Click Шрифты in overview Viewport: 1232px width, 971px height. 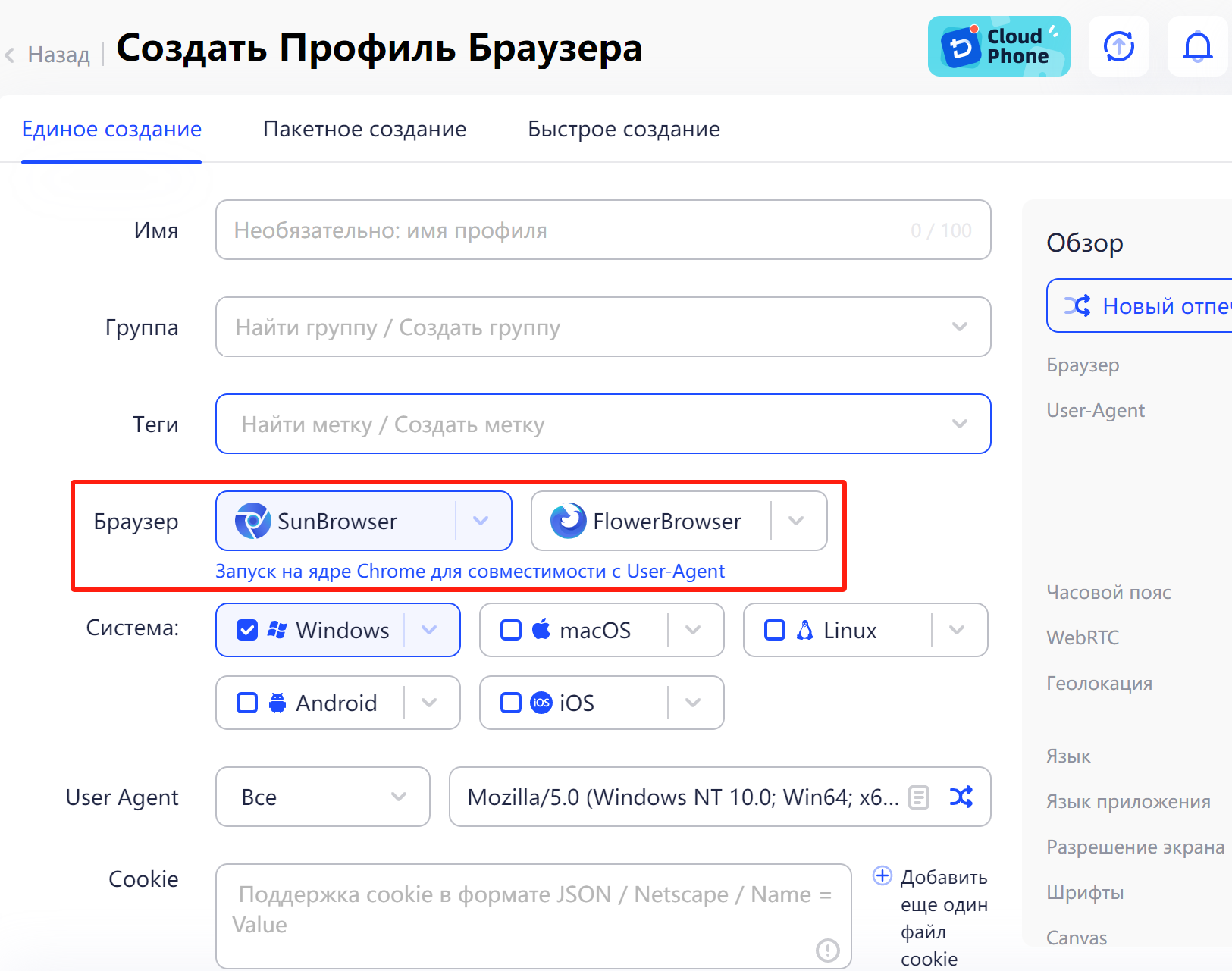(1085, 892)
